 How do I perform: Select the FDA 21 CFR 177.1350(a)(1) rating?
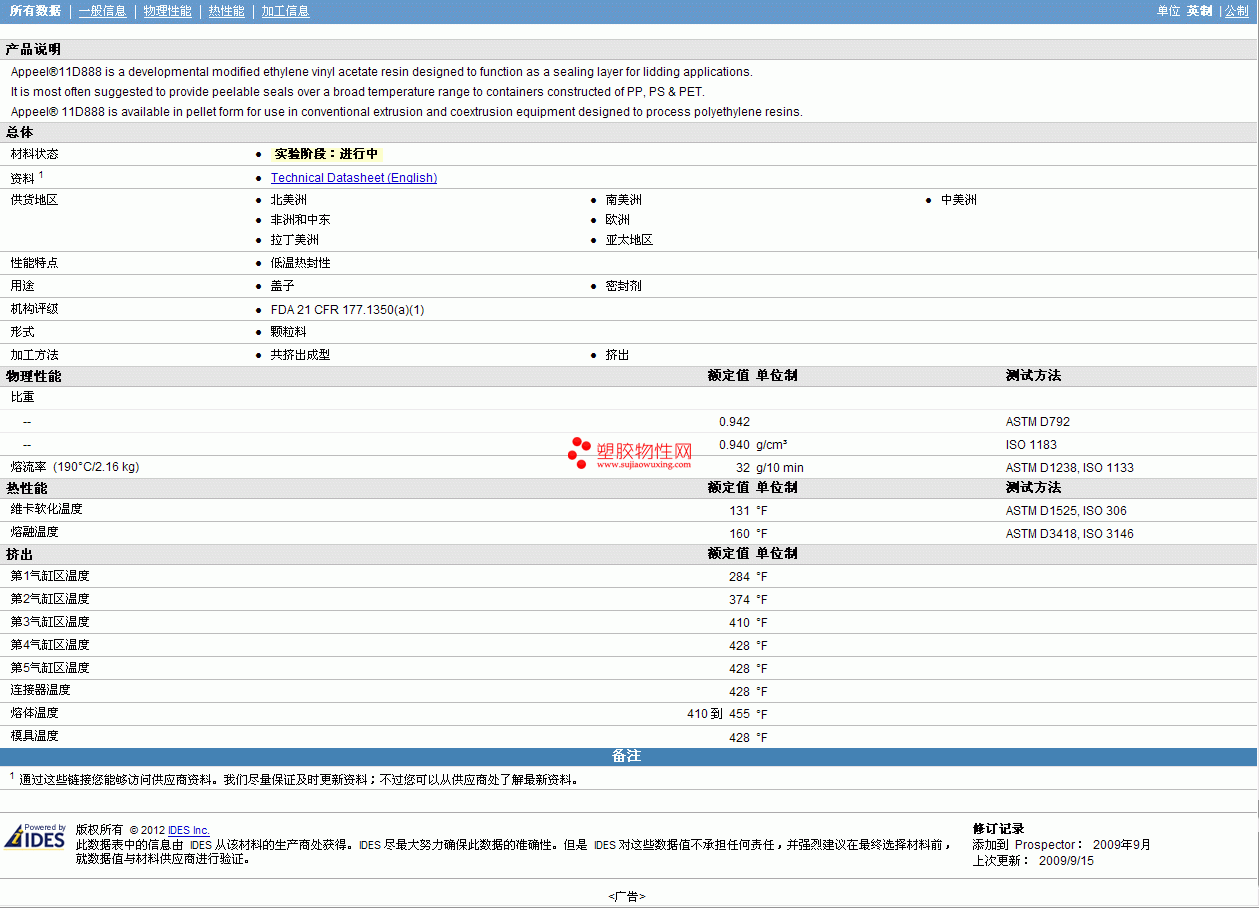tap(348, 310)
